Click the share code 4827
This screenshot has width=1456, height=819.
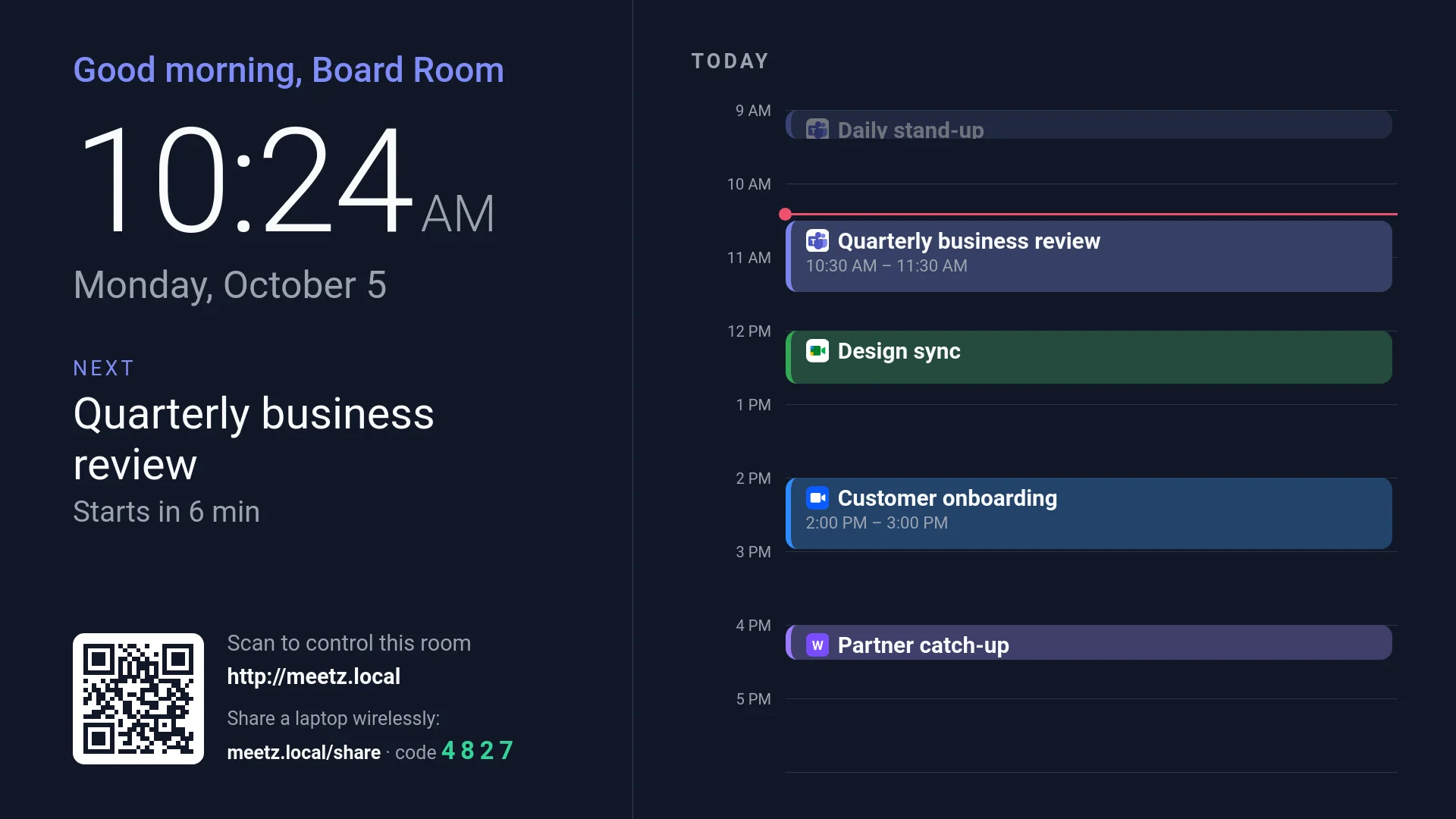[x=478, y=751]
